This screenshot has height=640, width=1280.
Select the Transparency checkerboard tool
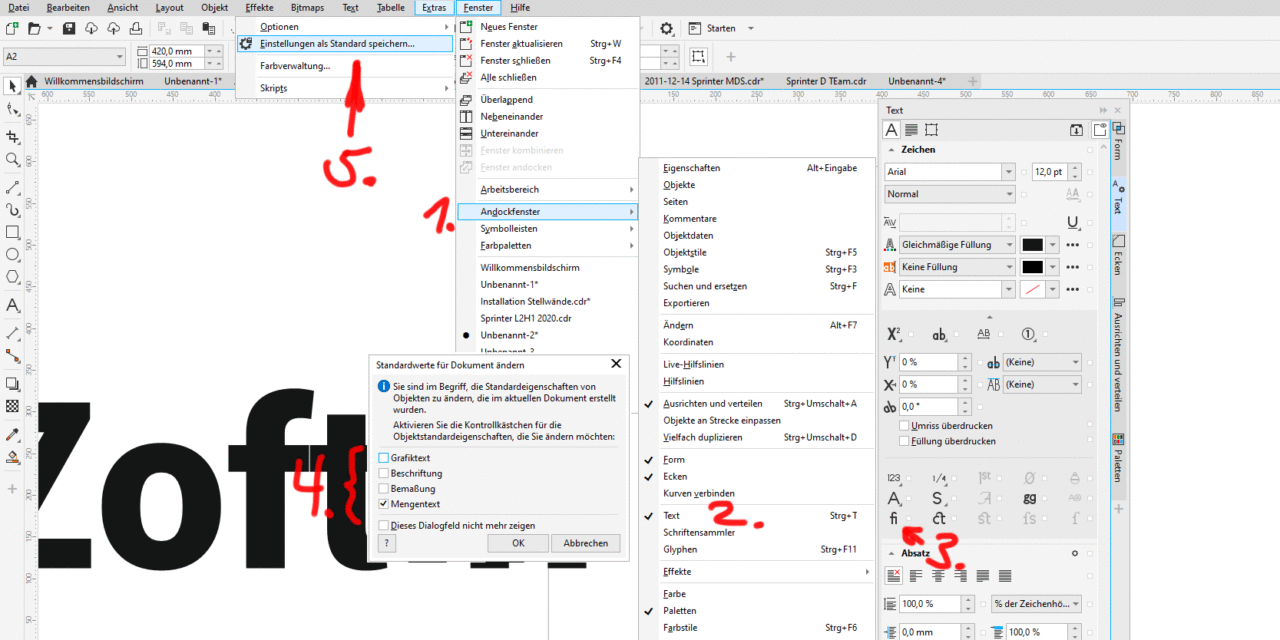(x=12, y=406)
